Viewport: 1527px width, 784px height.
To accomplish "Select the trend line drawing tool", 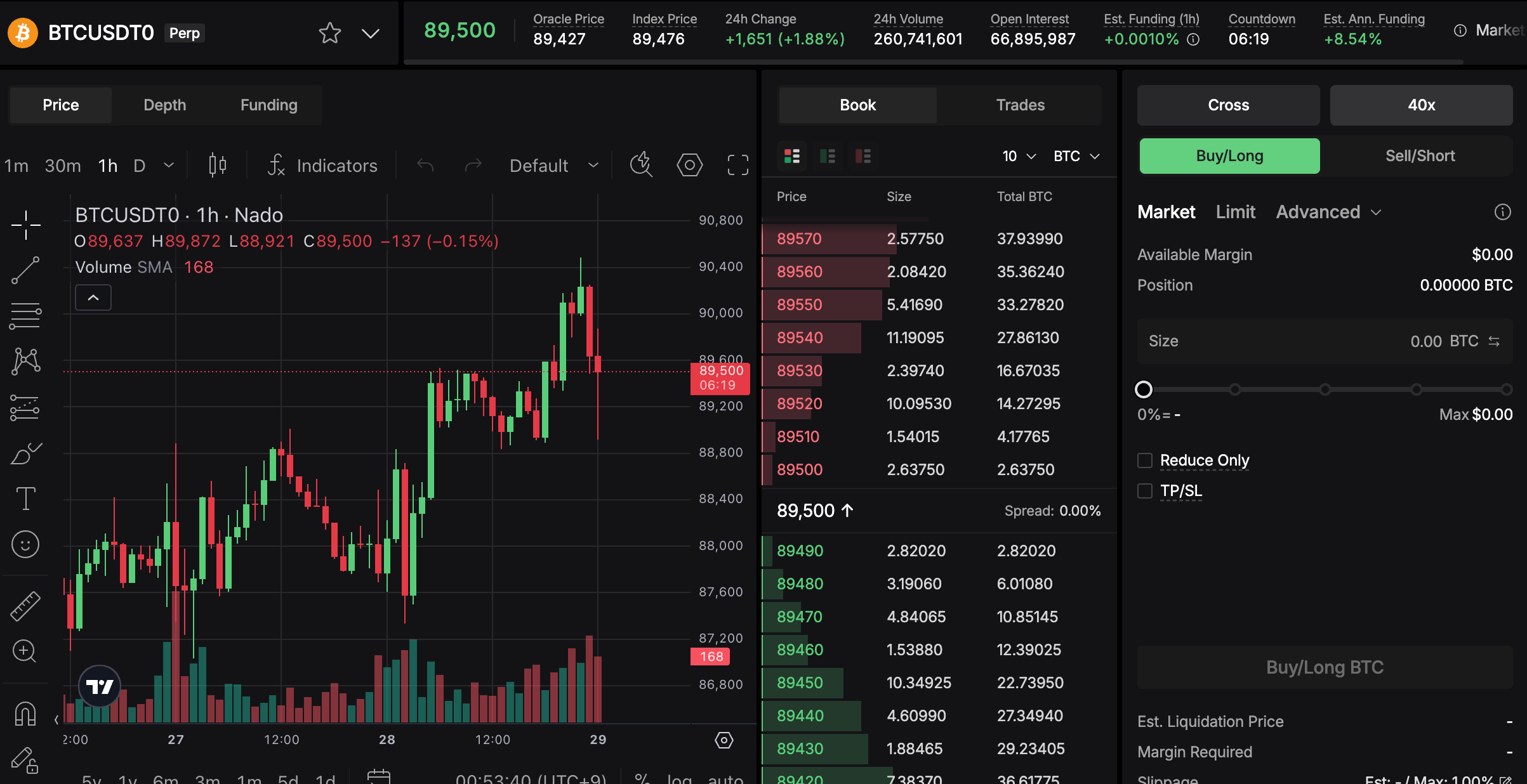I will (25, 270).
